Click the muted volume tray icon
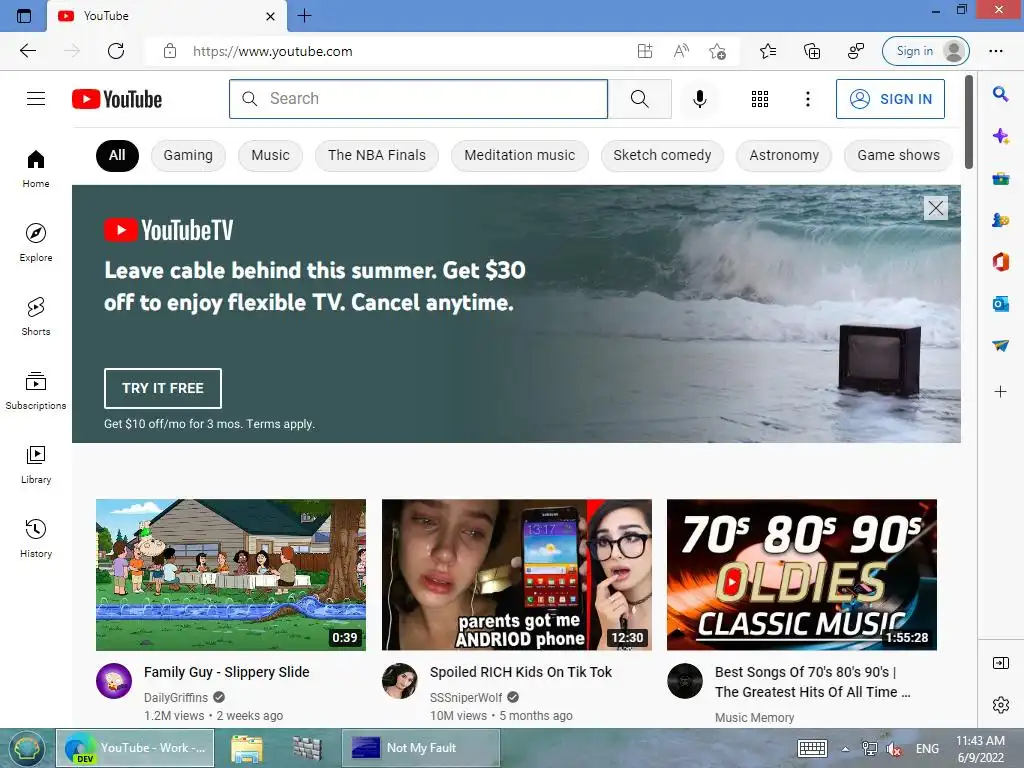The height and width of the screenshot is (768, 1024). click(x=893, y=749)
